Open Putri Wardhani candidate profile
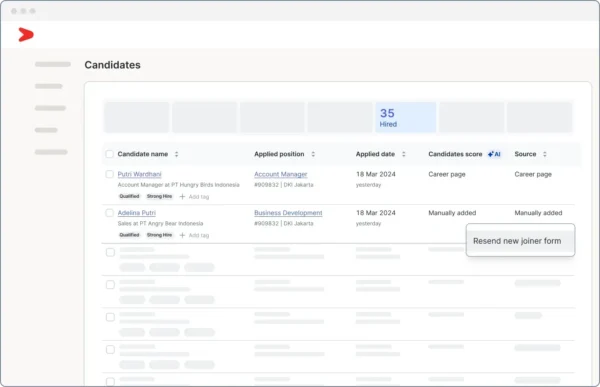 pyautogui.click(x=139, y=174)
